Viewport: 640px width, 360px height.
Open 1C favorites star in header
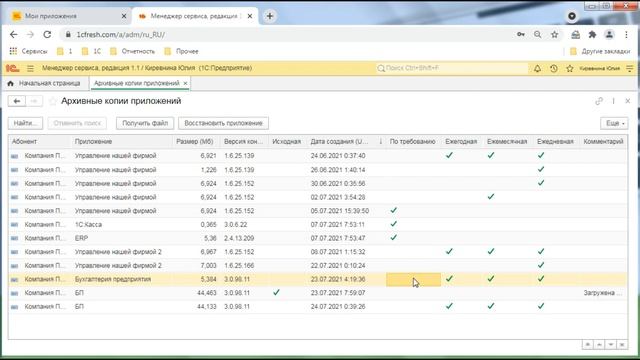coord(570,69)
